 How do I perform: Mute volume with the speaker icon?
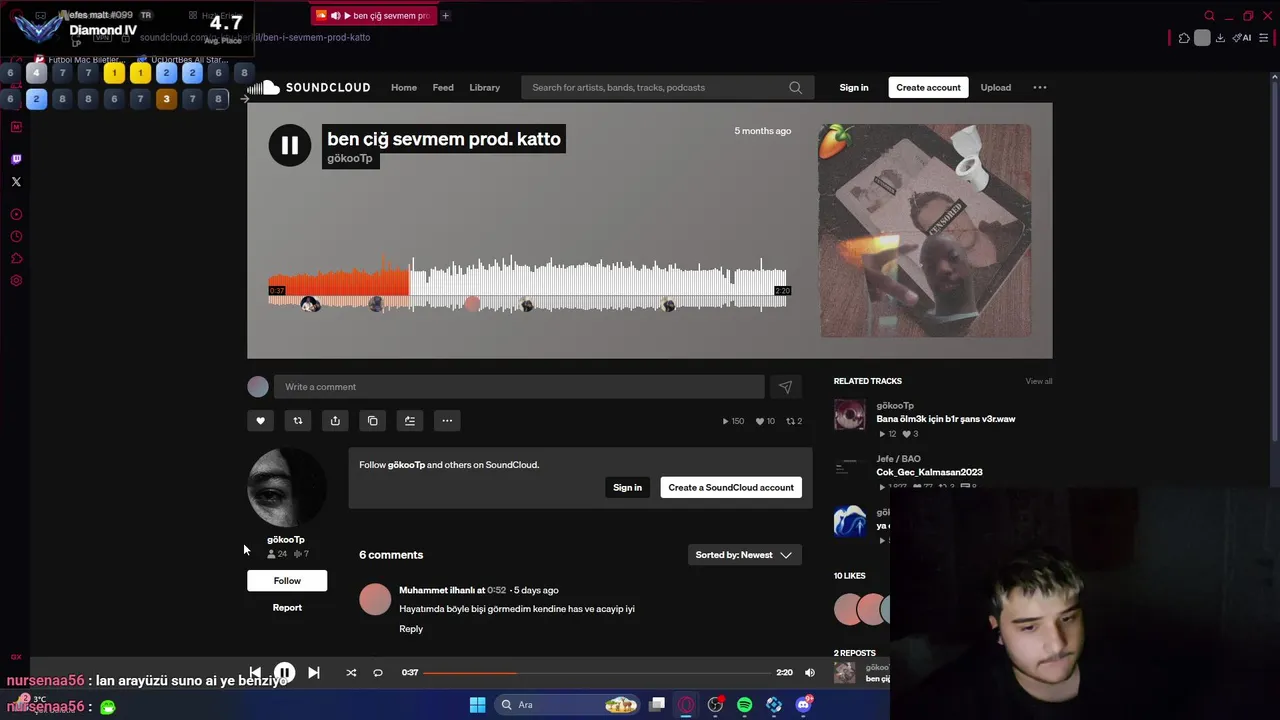tap(810, 673)
